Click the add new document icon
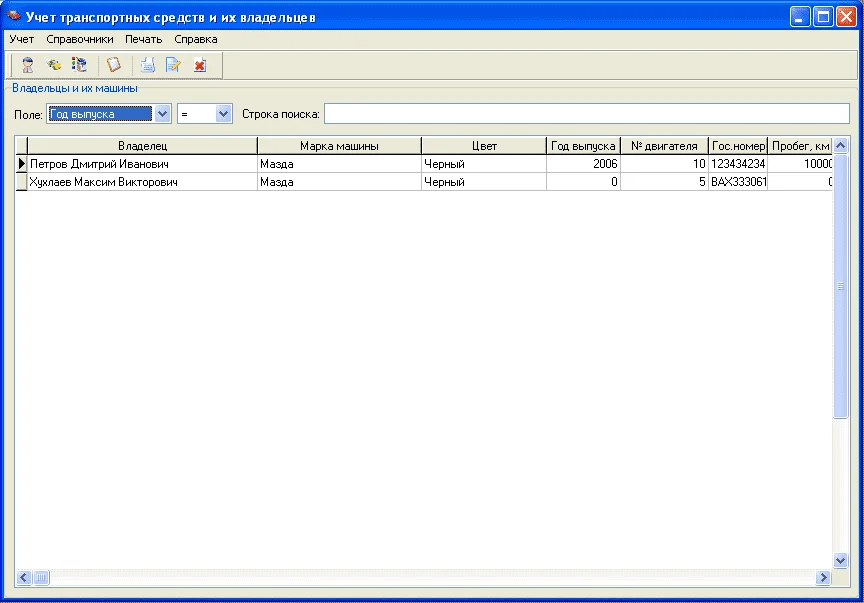 (147, 65)
